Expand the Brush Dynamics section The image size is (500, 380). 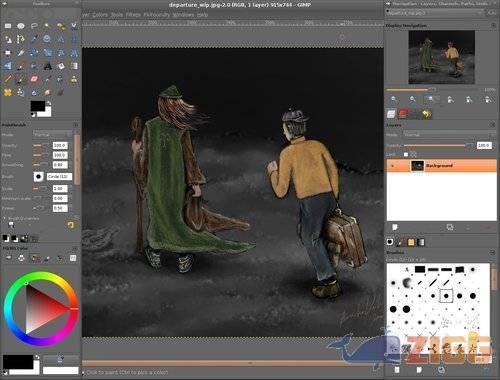(x=5, y=219)
